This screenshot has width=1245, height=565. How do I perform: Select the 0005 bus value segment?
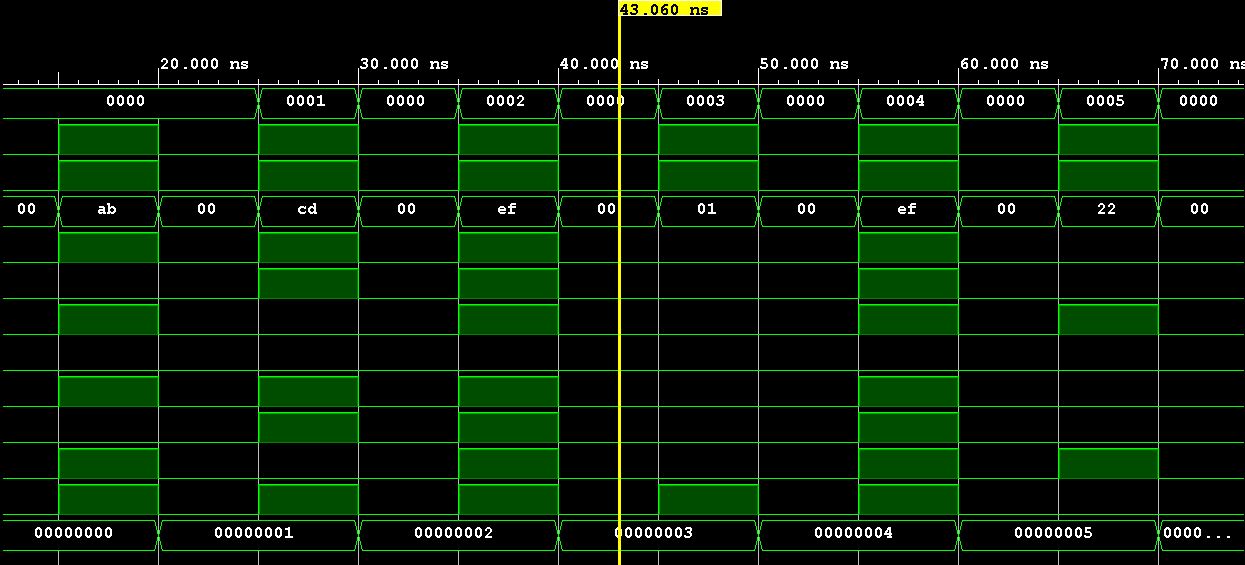coord(1107,101)
